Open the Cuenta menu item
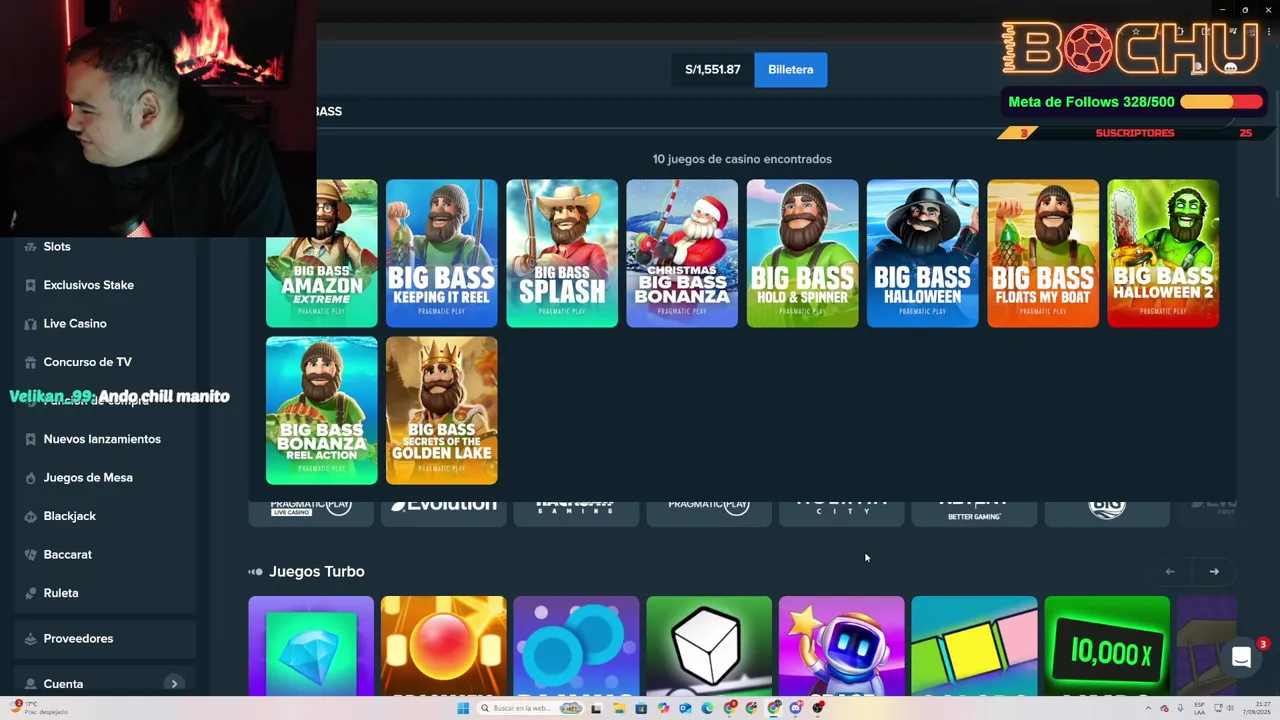The width and height of the screenshot is (1280, 720). click(x=63, y=684)
